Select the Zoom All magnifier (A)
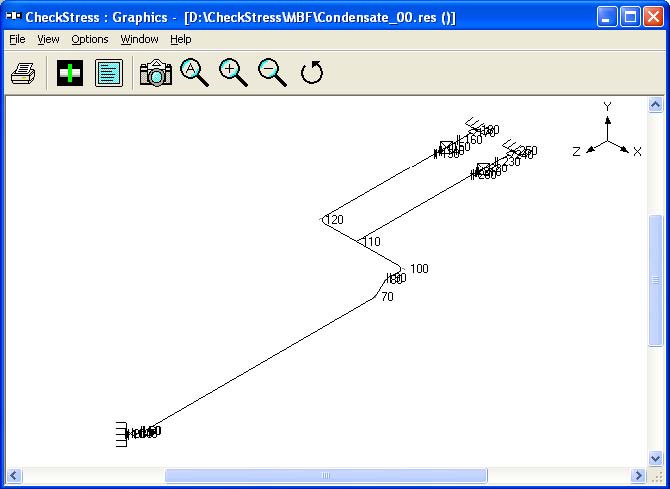670x489 pixels. 194,73
